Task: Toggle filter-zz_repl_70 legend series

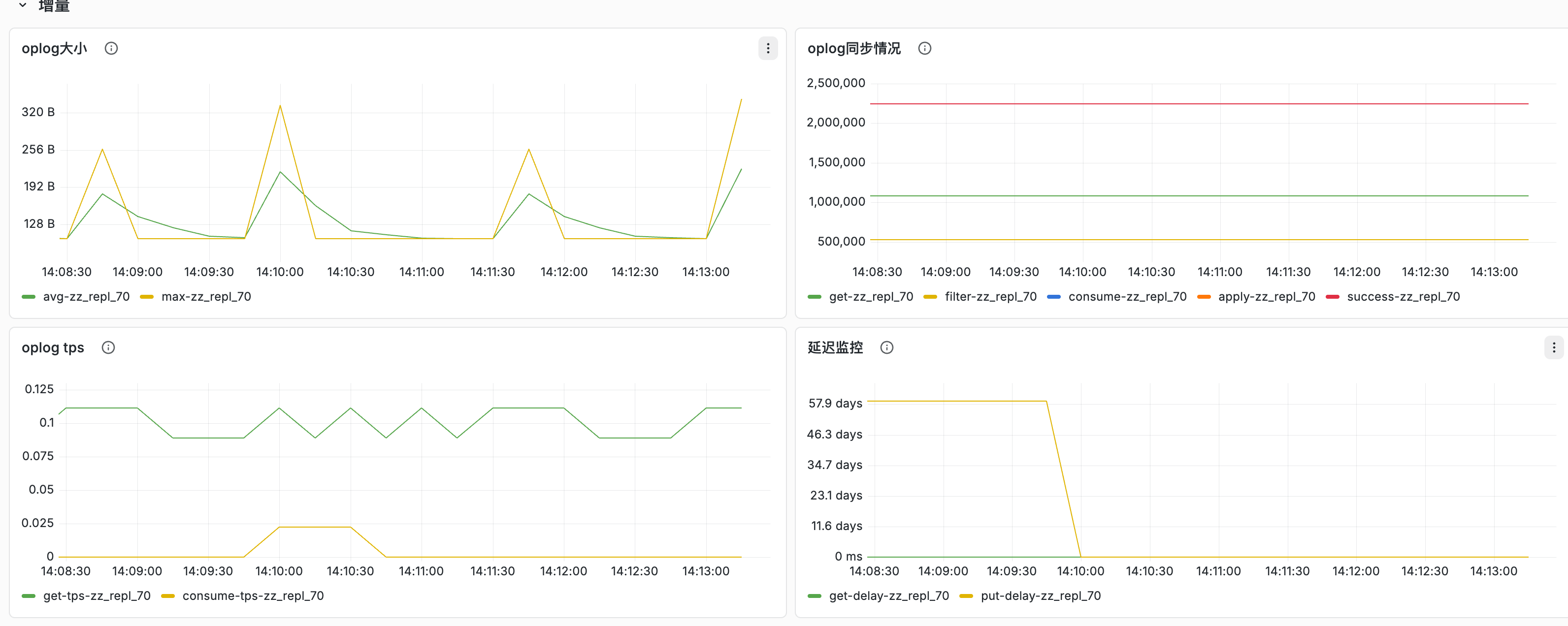Action: coord(990,297)
